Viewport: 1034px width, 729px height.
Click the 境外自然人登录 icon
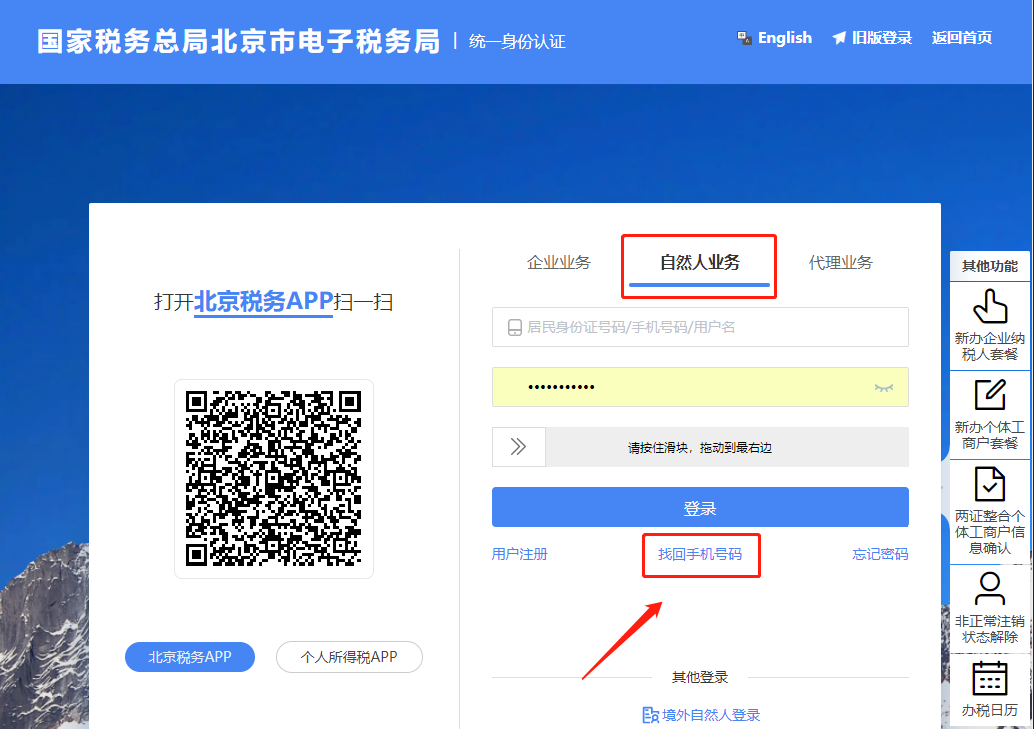point(650,715)
